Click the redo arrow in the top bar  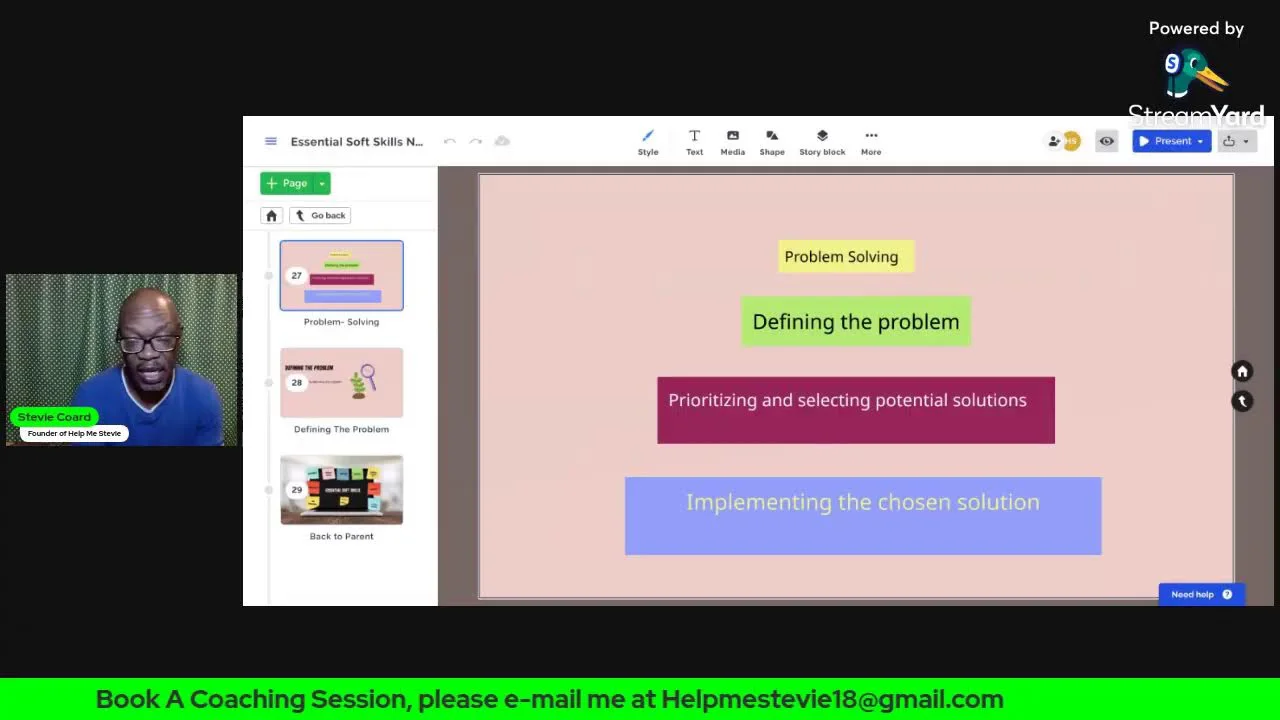point(476,141)
